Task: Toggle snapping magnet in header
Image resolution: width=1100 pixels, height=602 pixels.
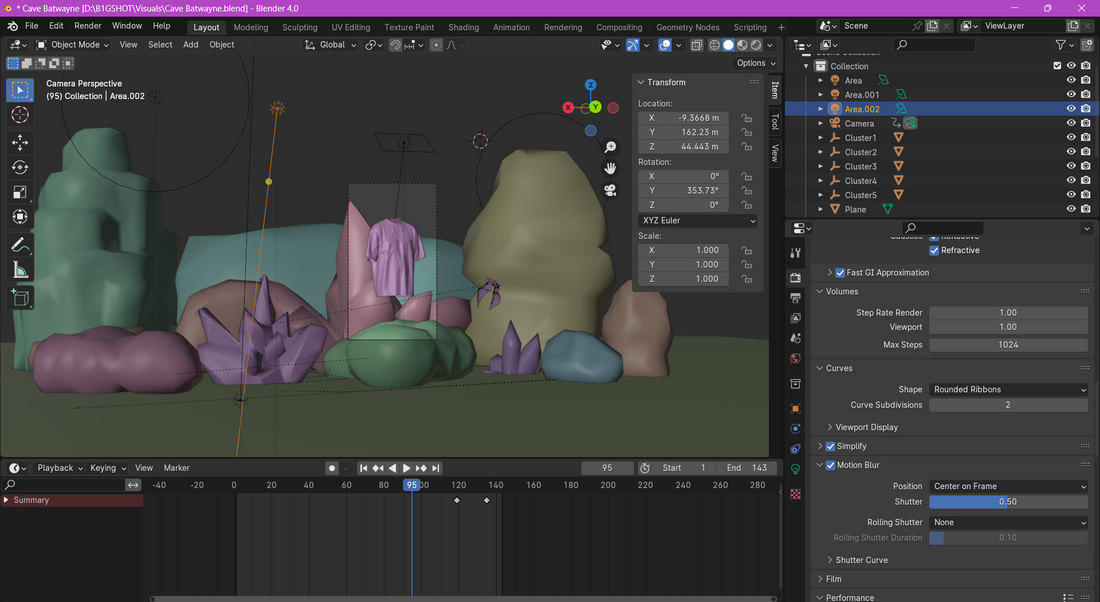Action: [x=396, y=45]
